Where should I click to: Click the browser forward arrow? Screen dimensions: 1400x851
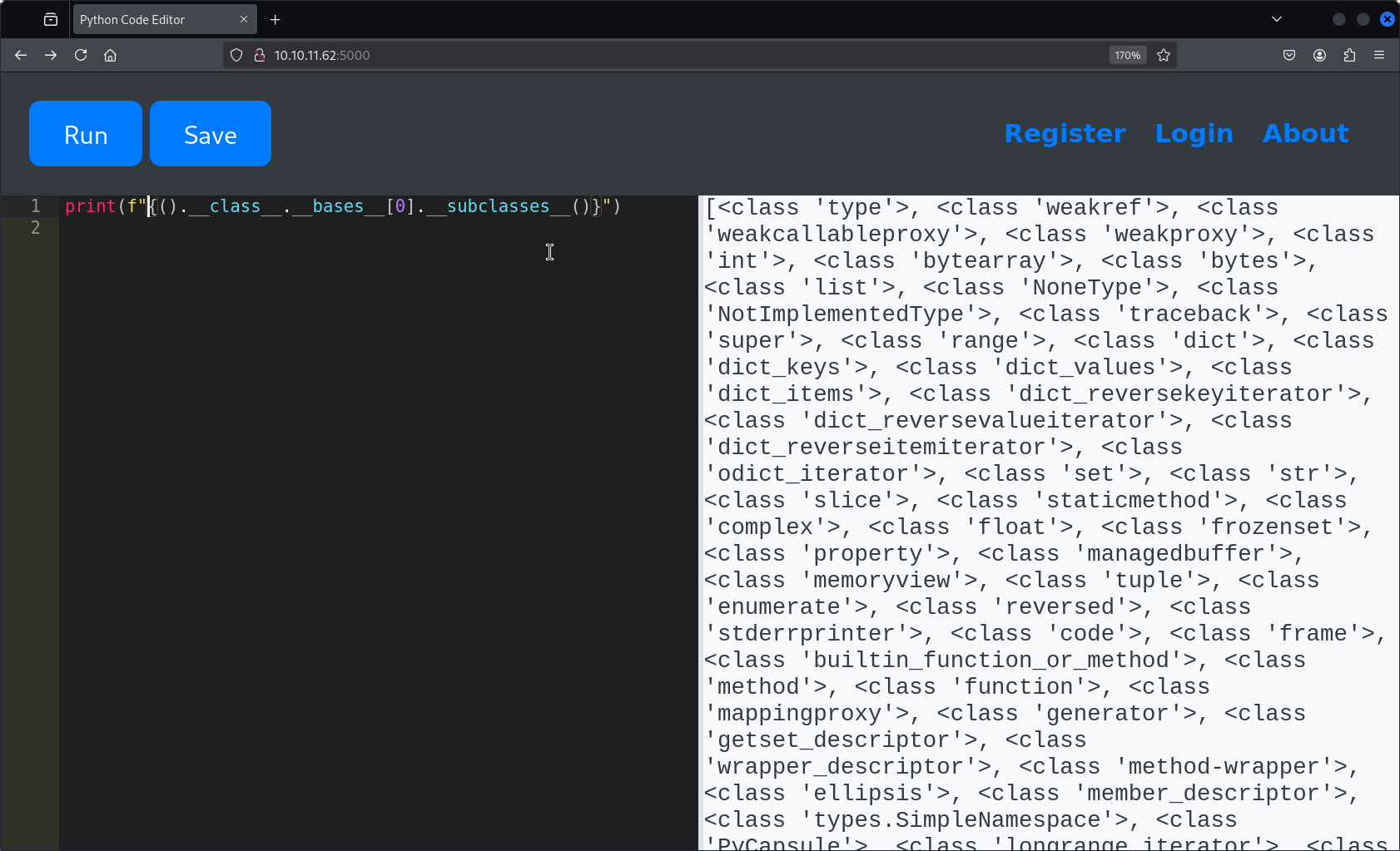click(x=51, y=55)
